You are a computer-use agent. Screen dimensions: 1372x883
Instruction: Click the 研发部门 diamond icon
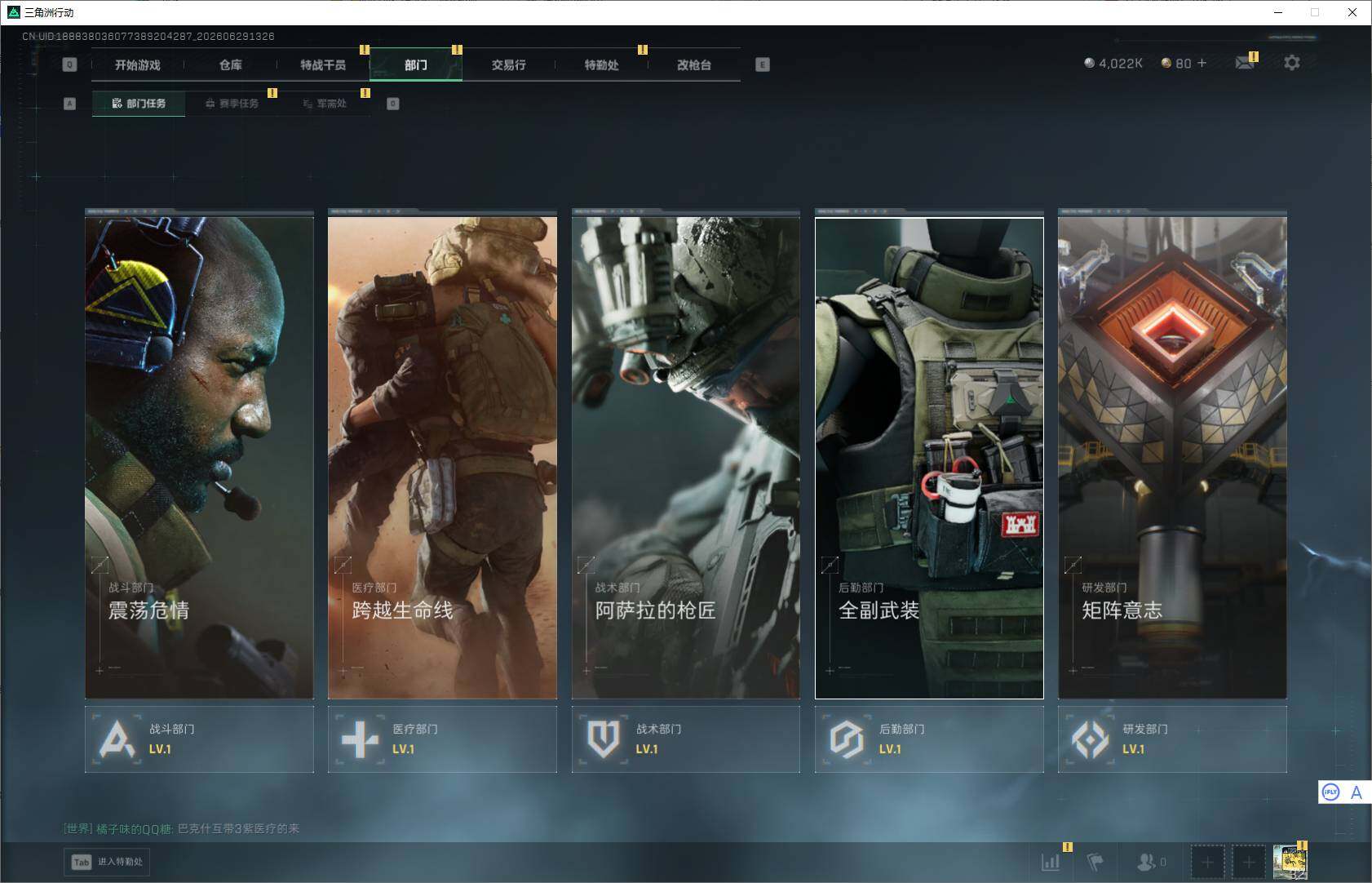[x=1090, y=739]
